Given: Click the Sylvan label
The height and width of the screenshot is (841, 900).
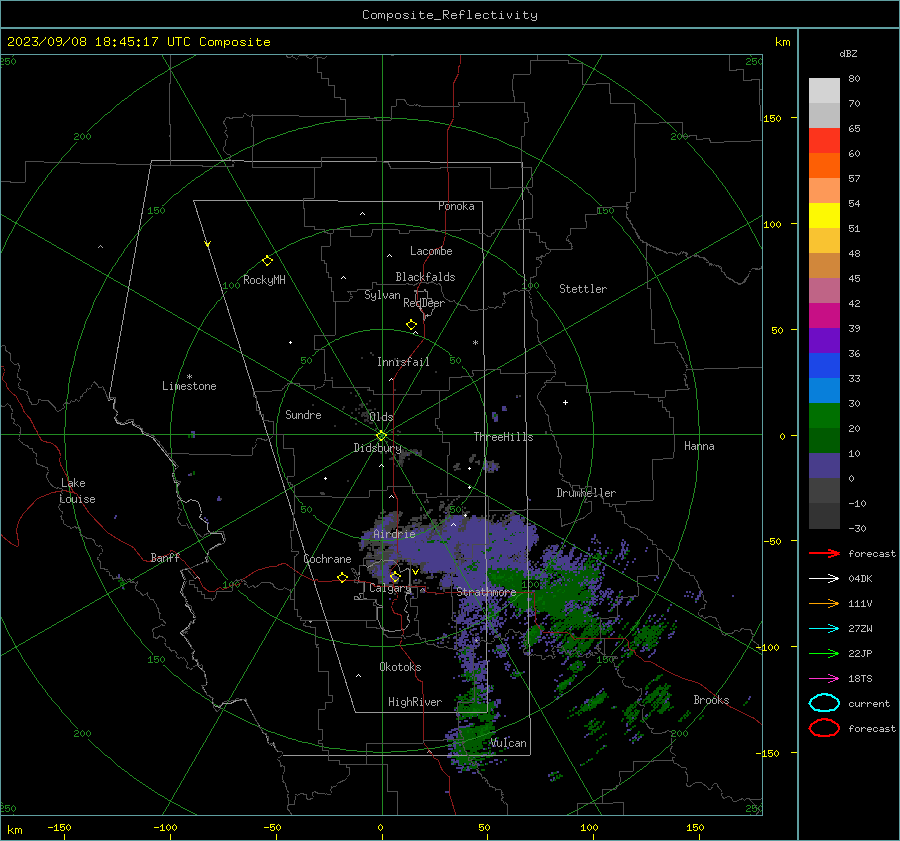Looking at the screenshot, I should 382,295.
